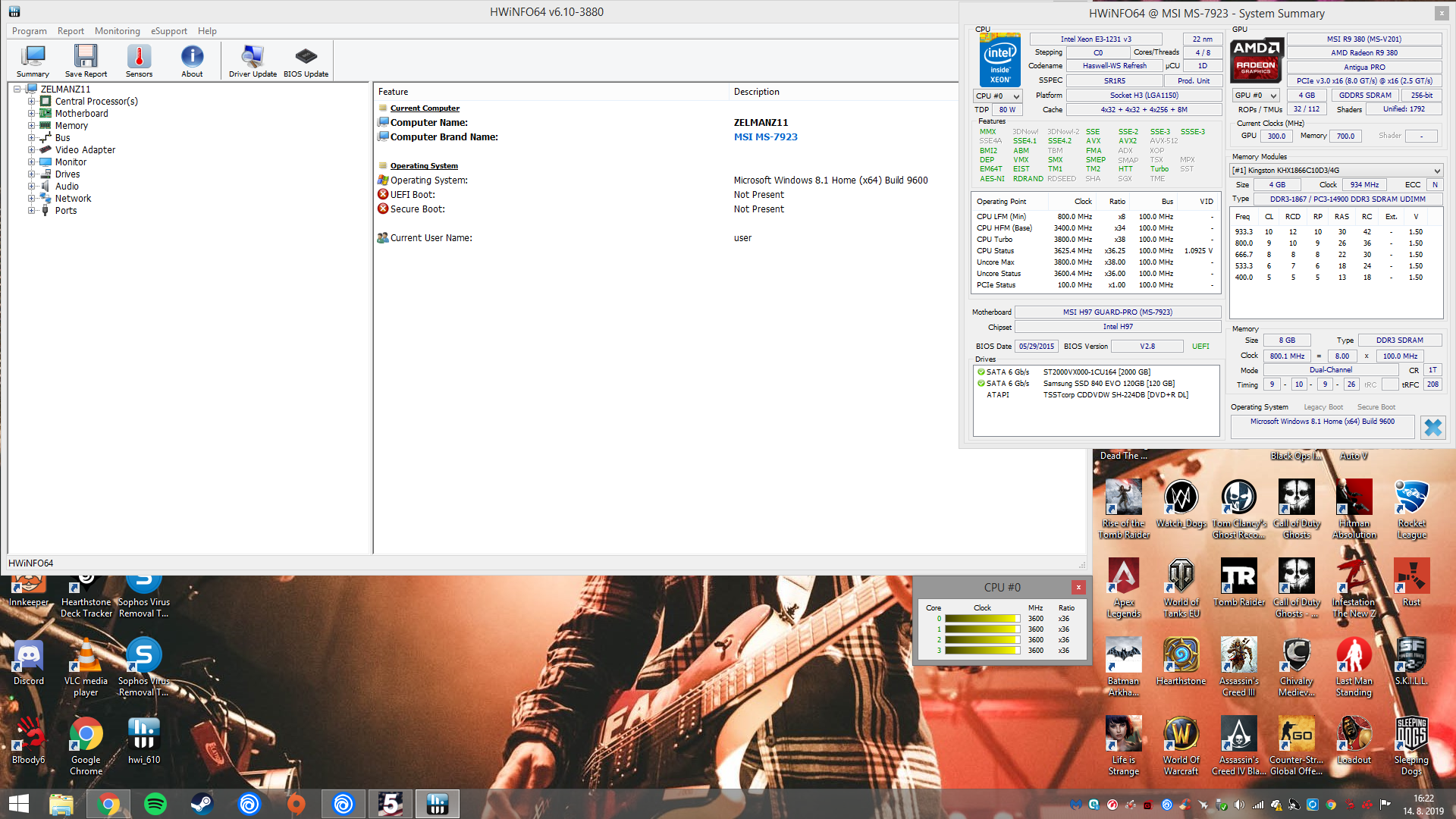Expand the Motherboard tree node
The image size is (1456, 819).
coord(32,114)
